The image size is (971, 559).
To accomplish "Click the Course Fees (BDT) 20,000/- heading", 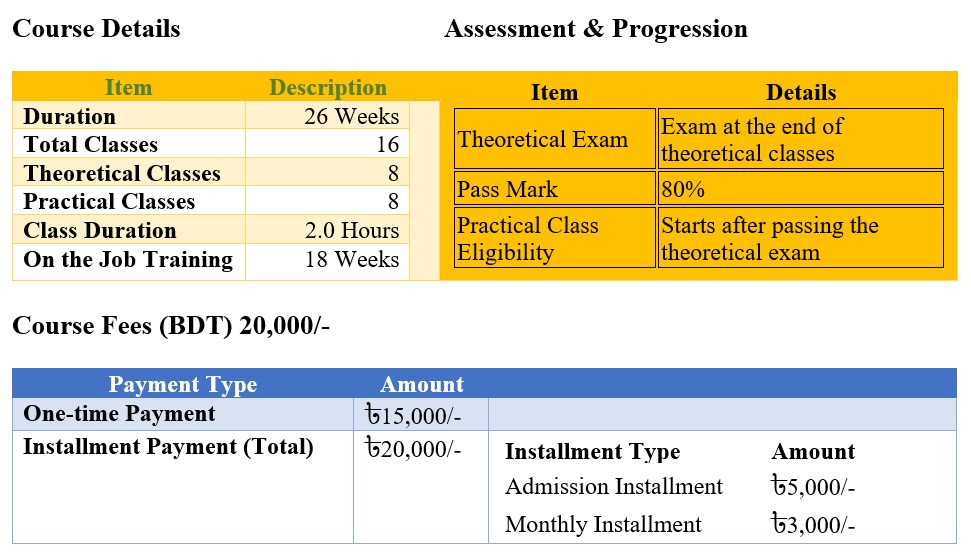I will pos(171,326).
